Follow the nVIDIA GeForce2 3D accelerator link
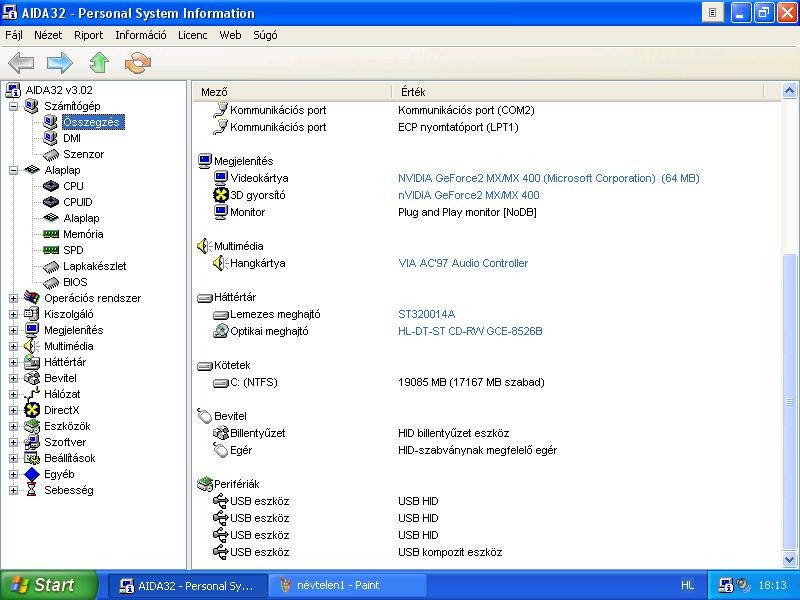800x600 pixels. coord(468,195)
